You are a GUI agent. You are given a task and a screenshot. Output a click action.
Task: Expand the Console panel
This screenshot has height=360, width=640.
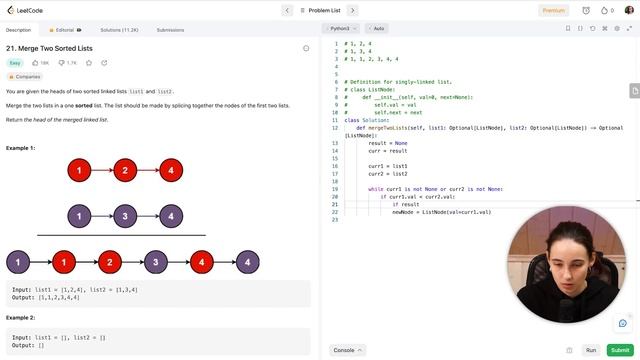point(347,350)
